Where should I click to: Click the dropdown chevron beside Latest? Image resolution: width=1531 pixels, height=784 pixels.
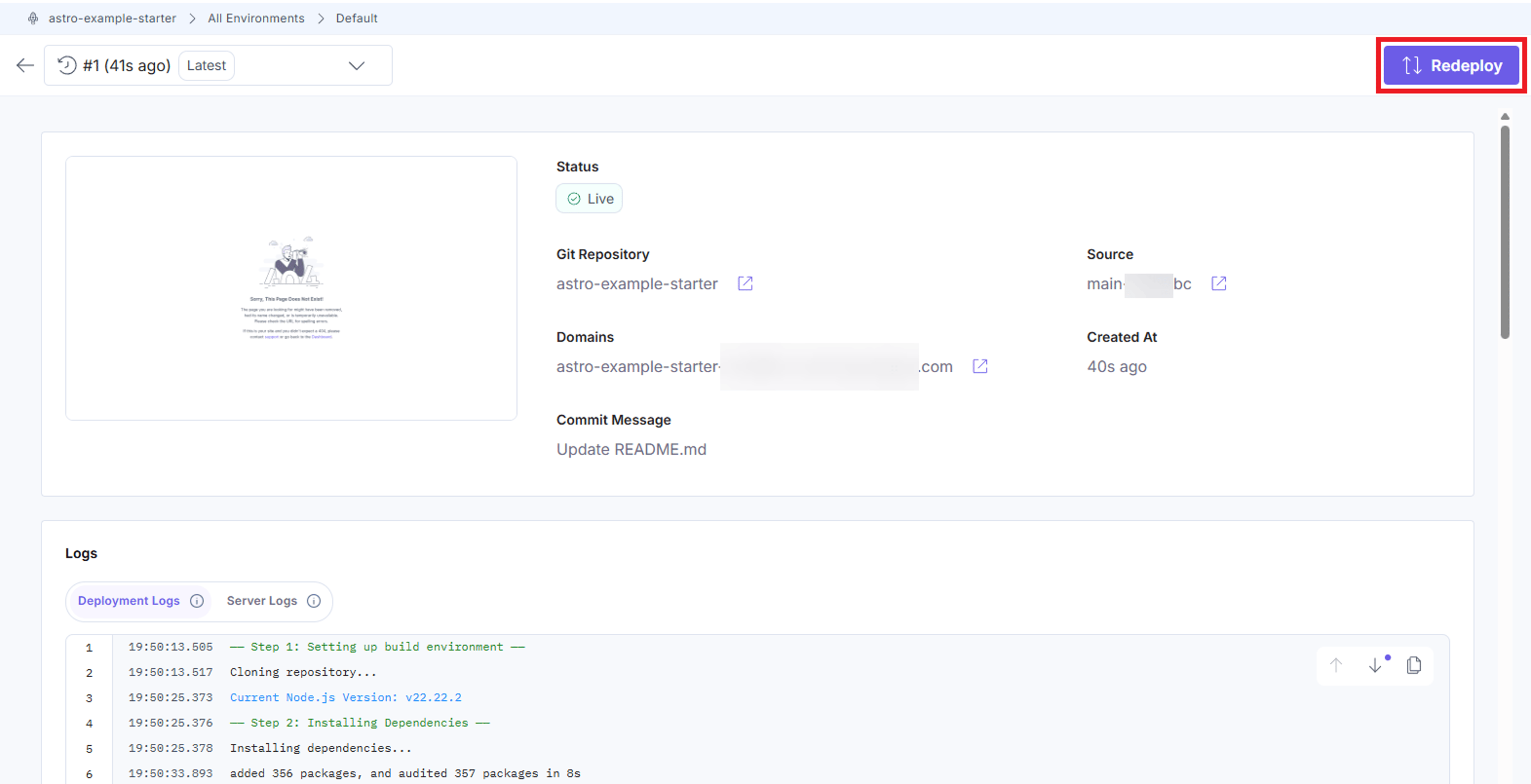point(356,65)
